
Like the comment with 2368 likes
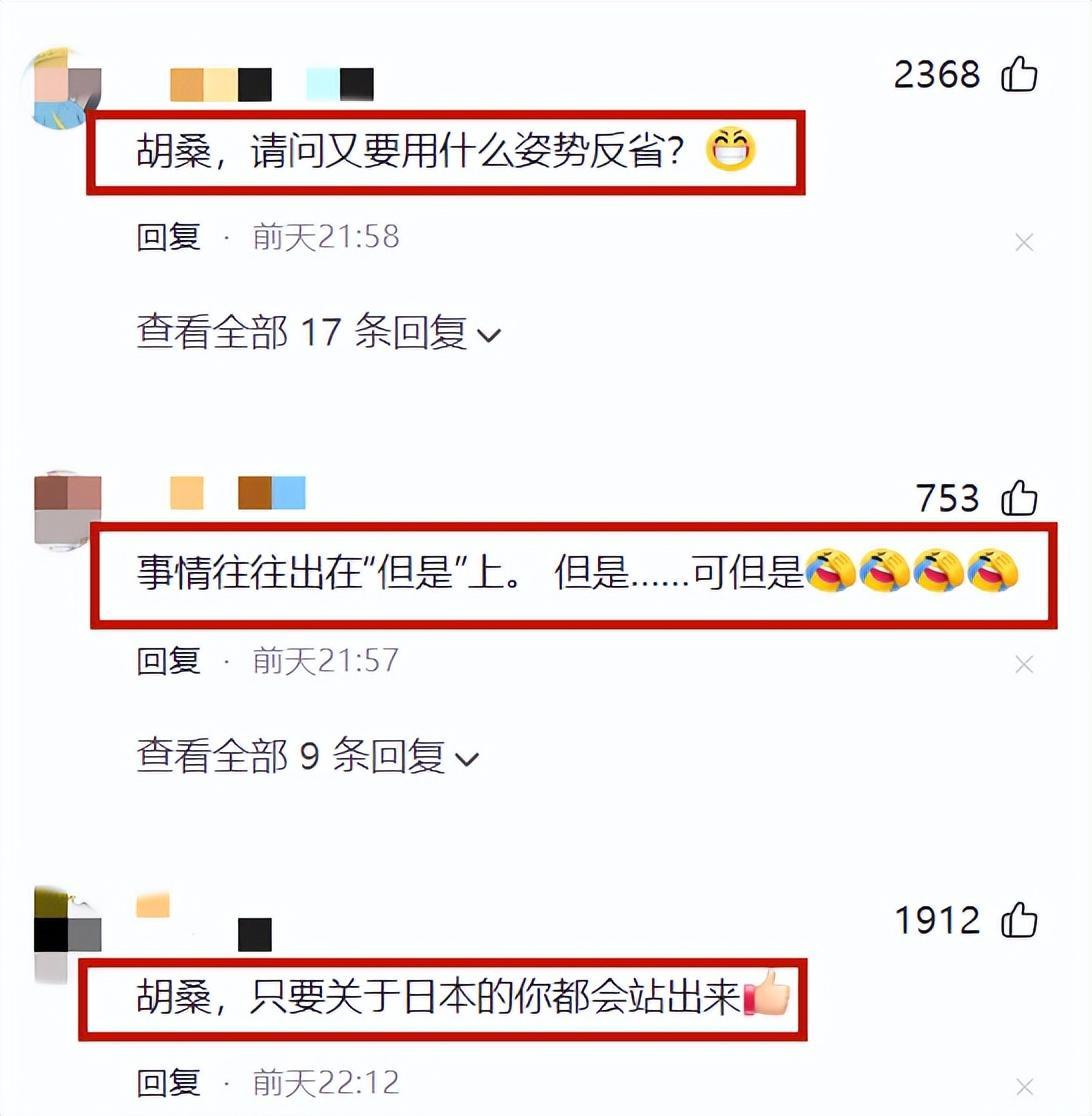pos(1019,74)
